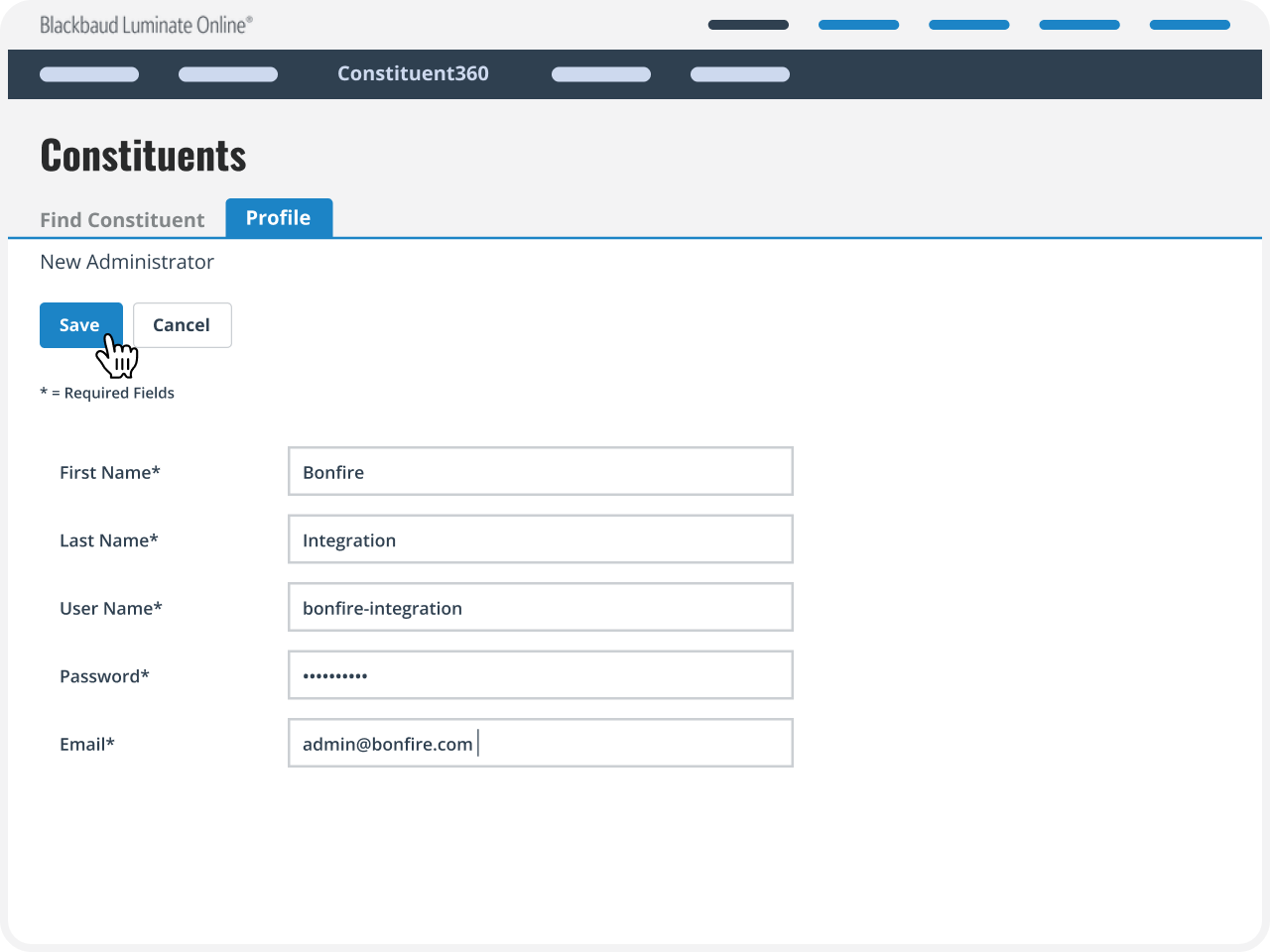
Task: Switch to the Find Constituent tab
Action: point(122,219)
